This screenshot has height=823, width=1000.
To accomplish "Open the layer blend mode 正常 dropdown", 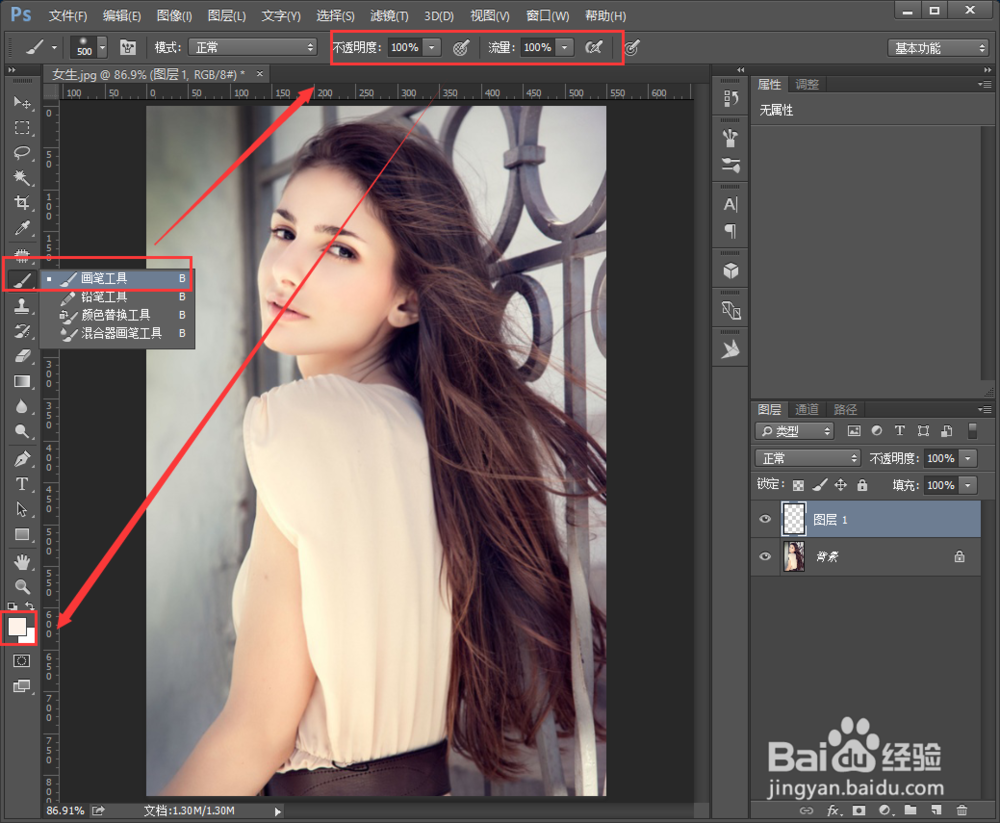I will [808, 458].
